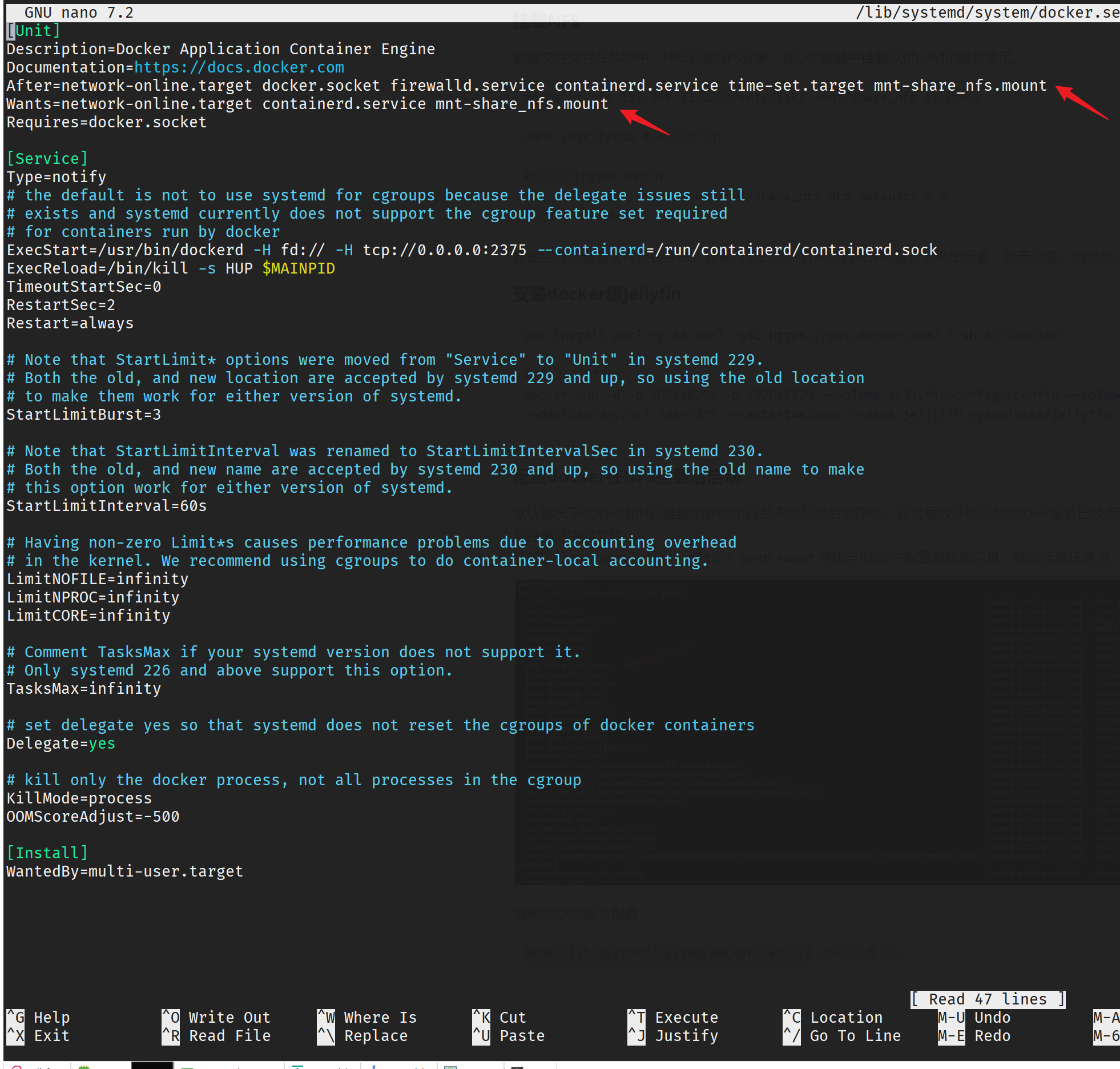
Task: Click the 'WantedBy=multi-user.target' line
Action: [125, 871]
